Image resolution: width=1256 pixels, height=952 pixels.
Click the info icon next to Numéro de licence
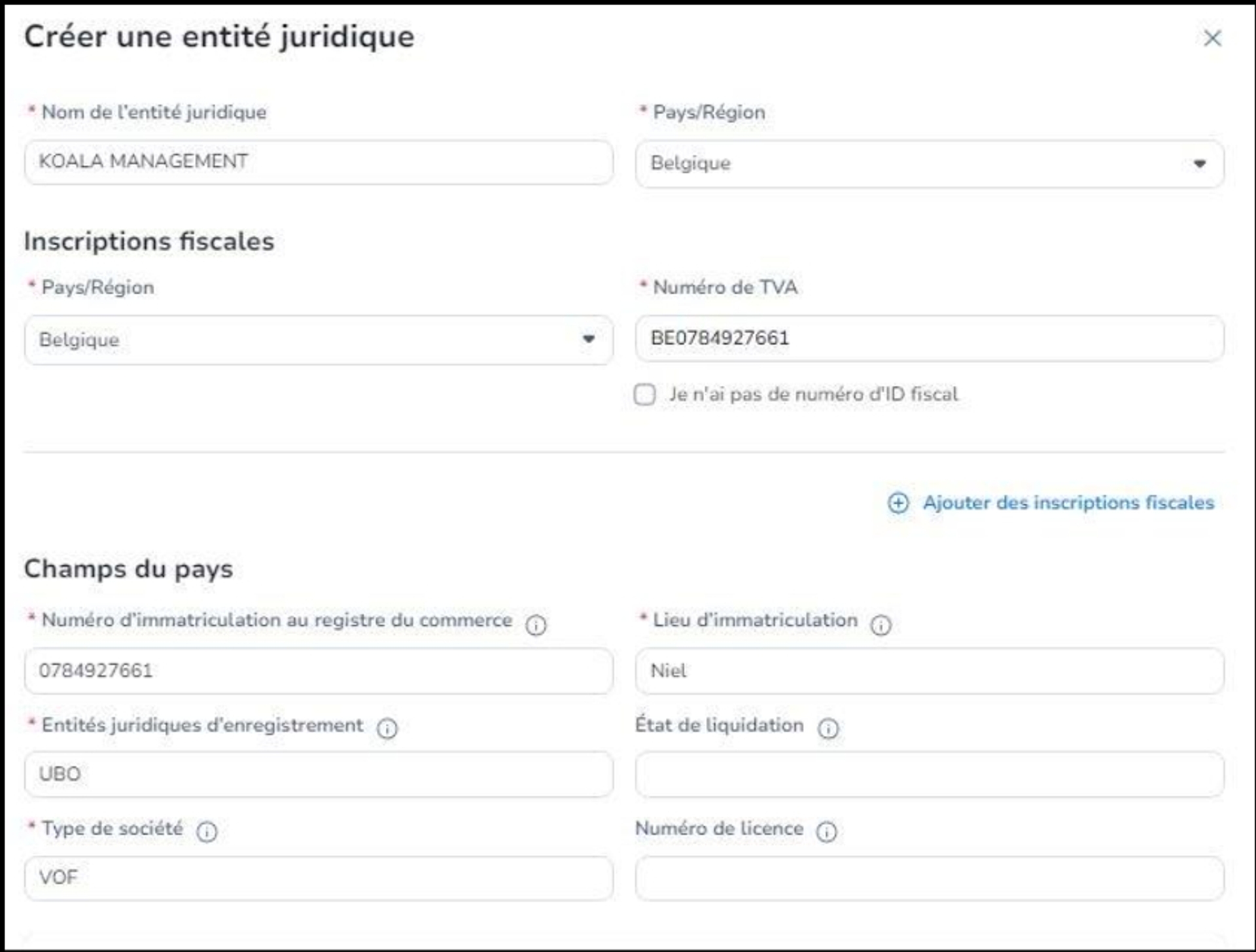pos(828,832)
